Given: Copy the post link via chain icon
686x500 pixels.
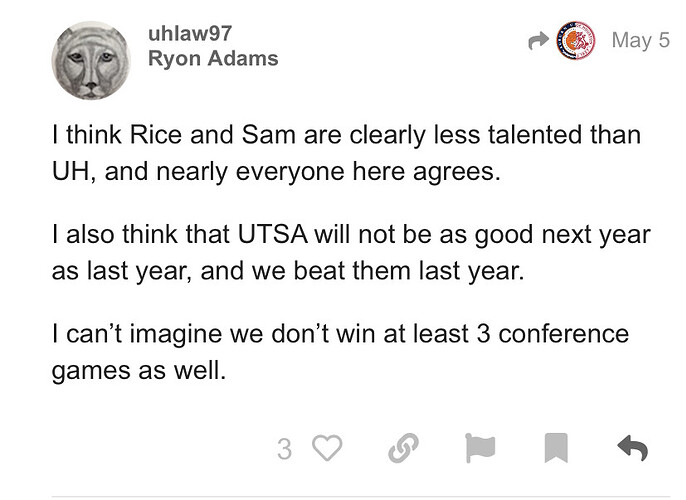Looking at the screenshot, I should 403,448.
